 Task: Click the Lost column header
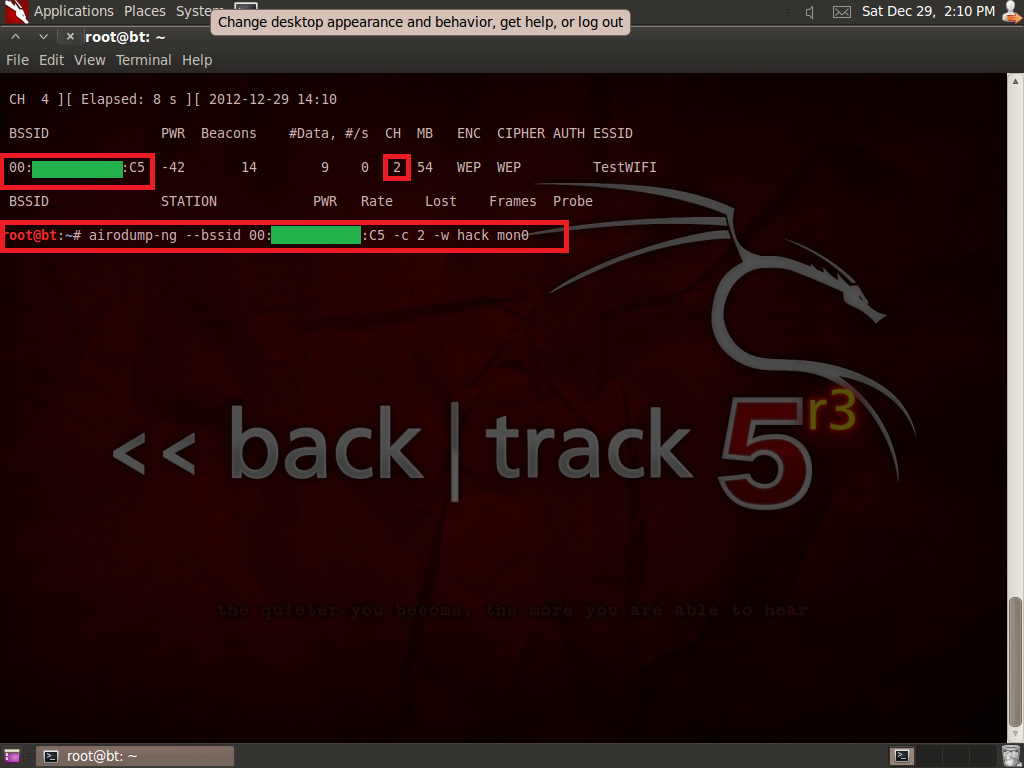[x=441, y=201]
